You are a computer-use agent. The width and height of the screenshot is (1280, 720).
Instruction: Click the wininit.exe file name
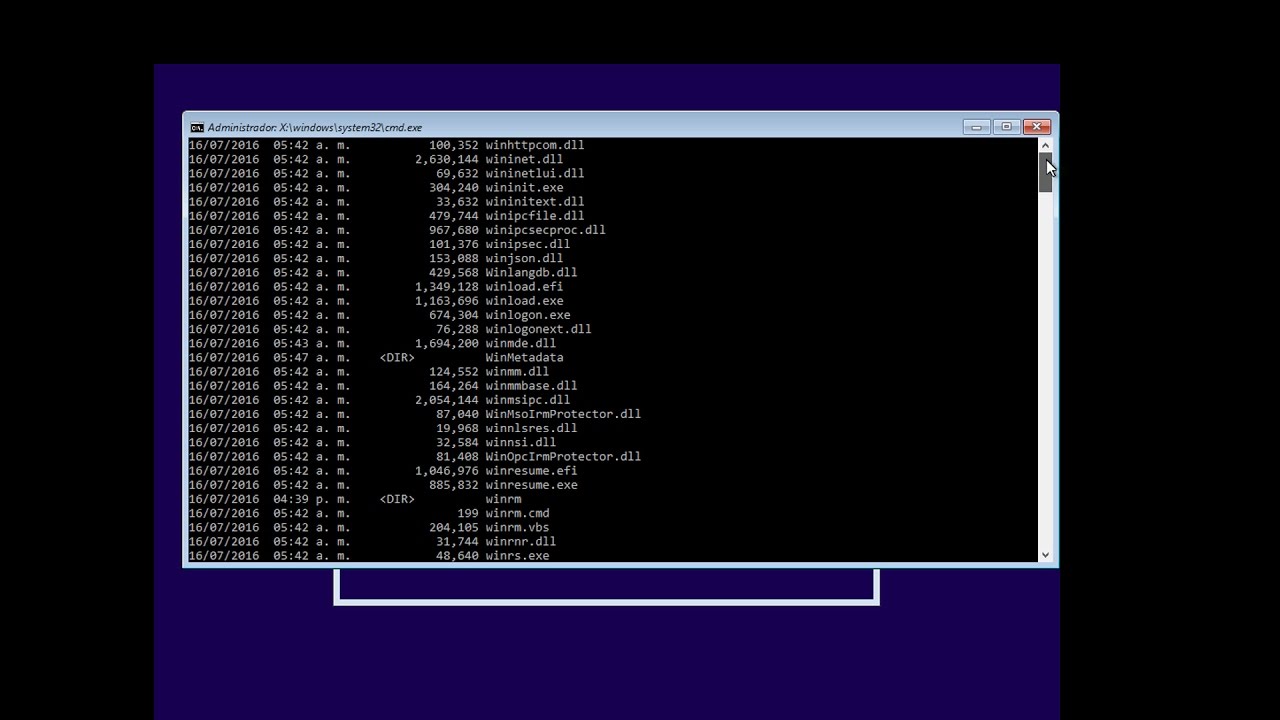(524, 187)
